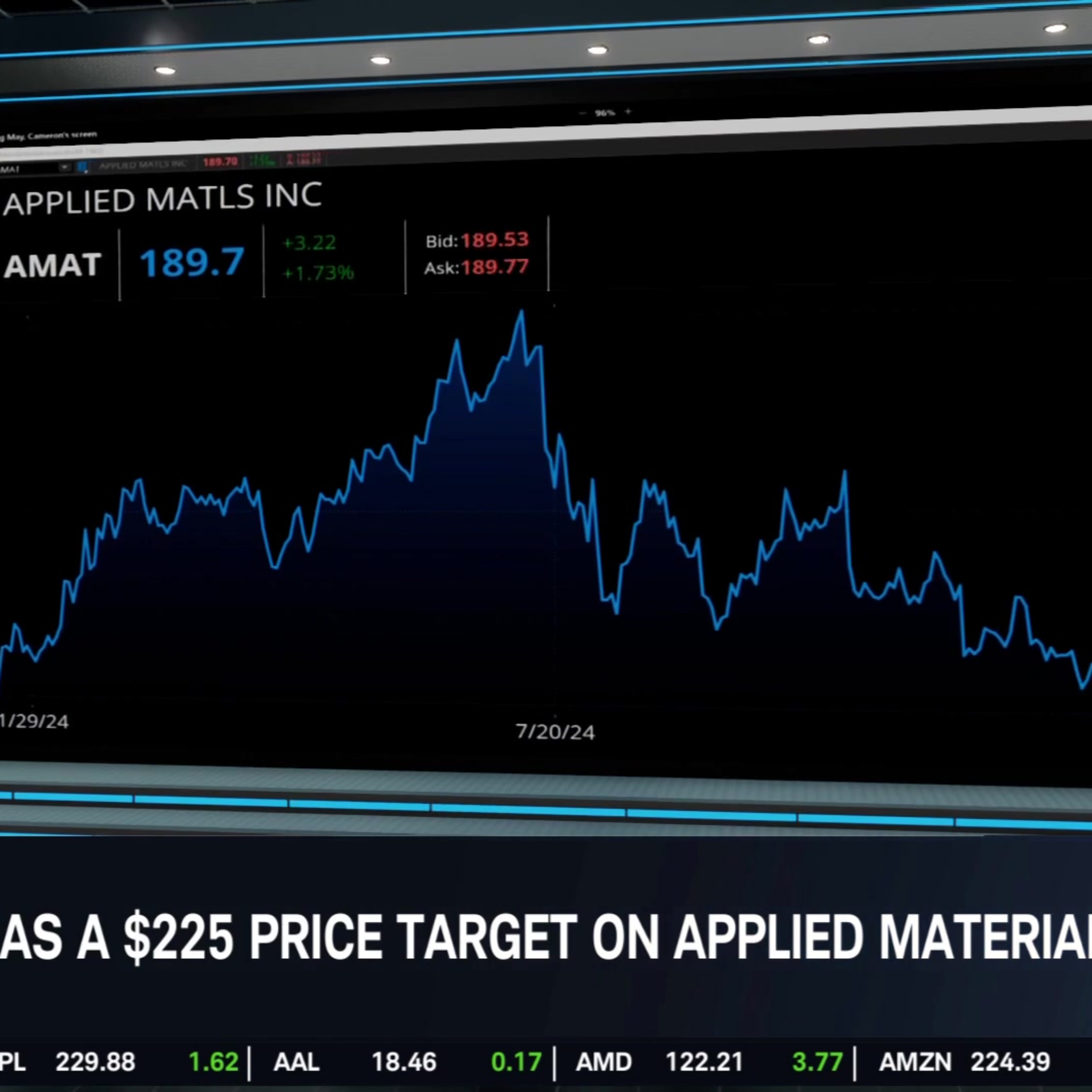The height and width of the screenshot is (1092, 1092).
Task: Click the Bid value 189.53
Action: 495,240
